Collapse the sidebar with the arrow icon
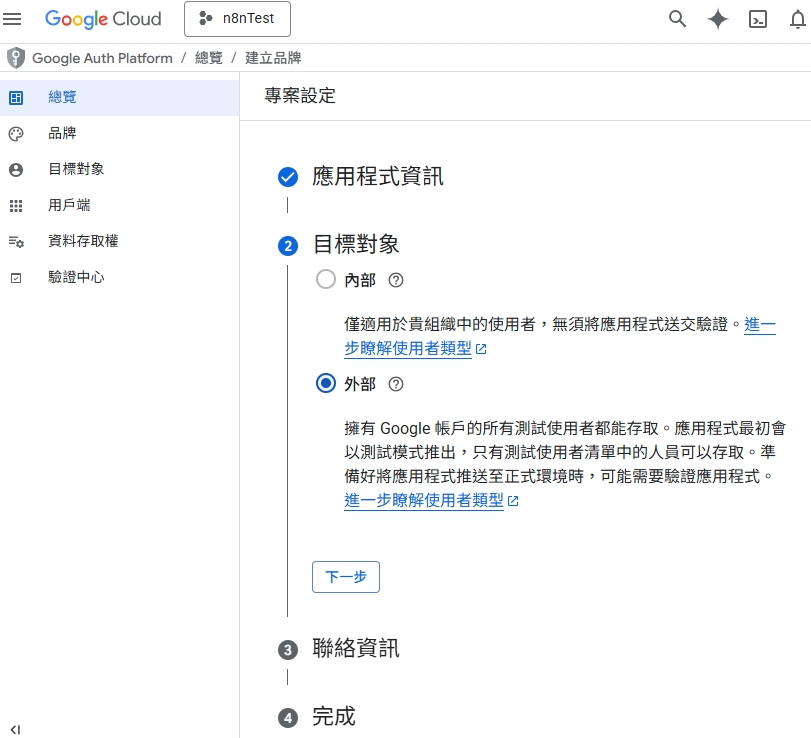 pos(16,730)
